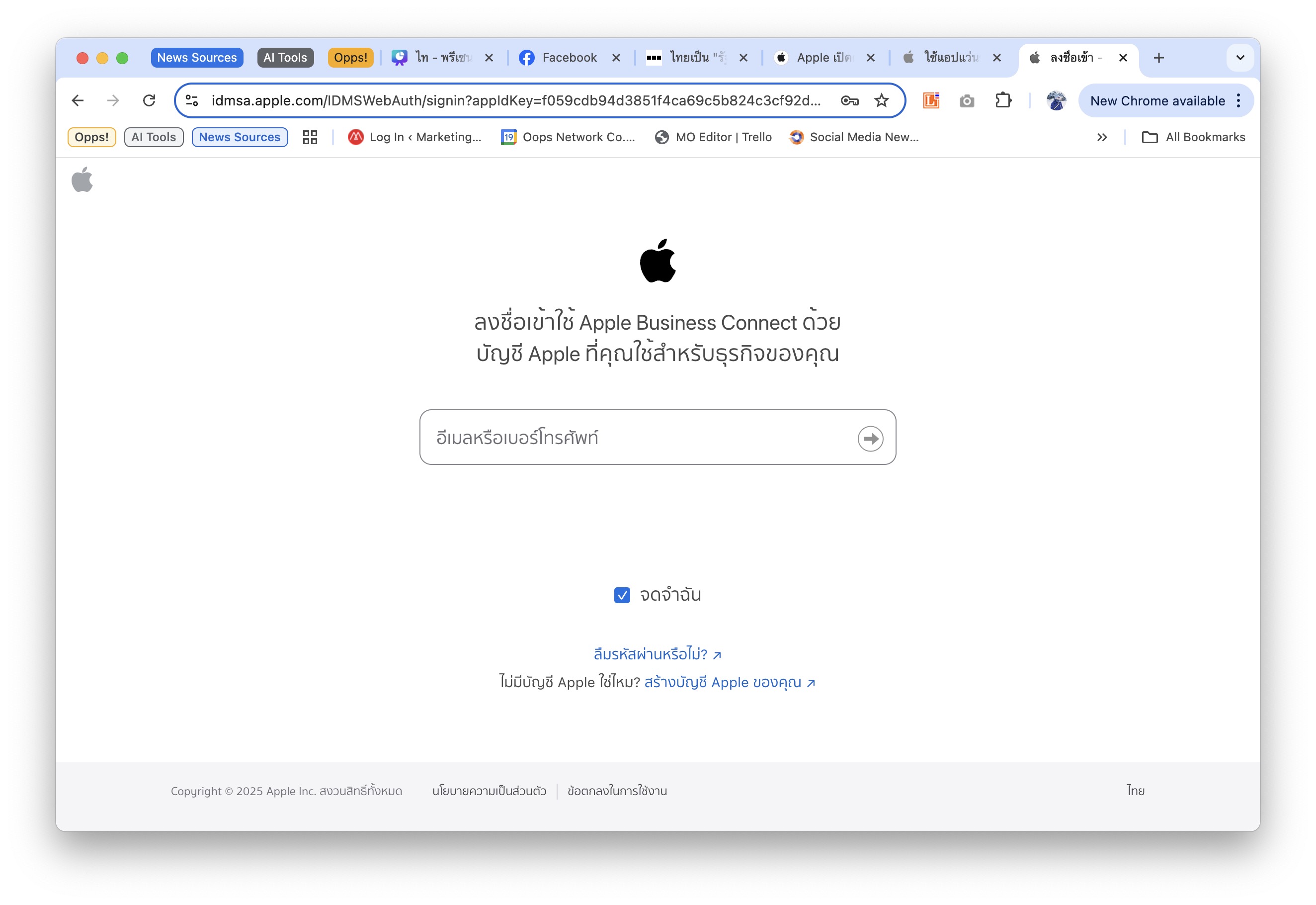Expand the tab search dropdown arrow
Image resolution: width=1316 pixels, height=905 pixels.
[x=1240, y=57]
